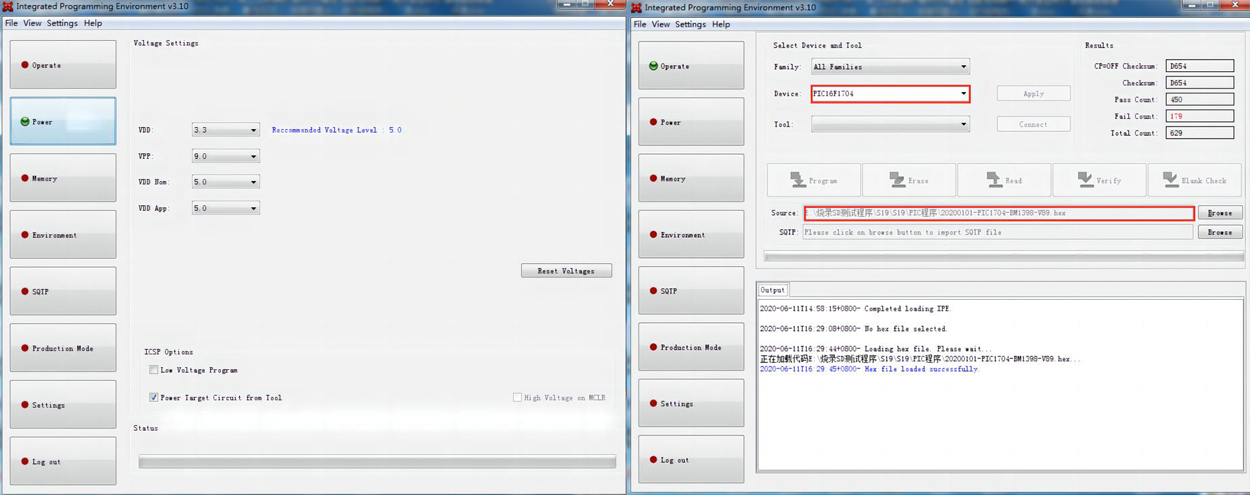
Task: Click the Reset Voltages button
Action: 566,271
